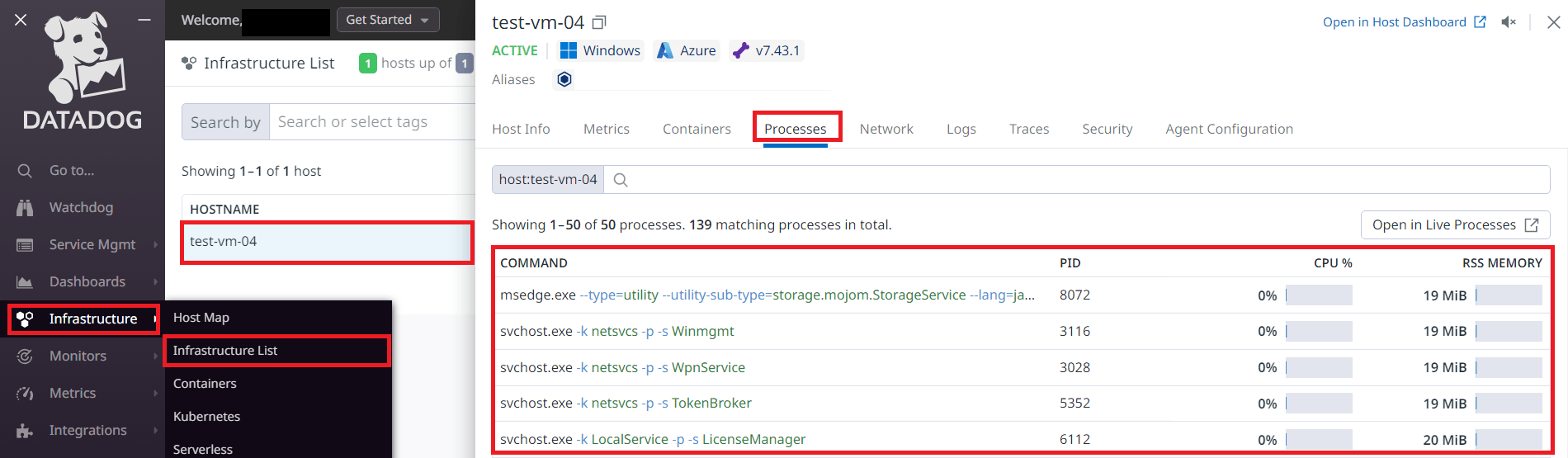Select the svchost.exe Winmgmt process row
The height and width of the screenshot is (458, 1568).
click(1021, 332)
